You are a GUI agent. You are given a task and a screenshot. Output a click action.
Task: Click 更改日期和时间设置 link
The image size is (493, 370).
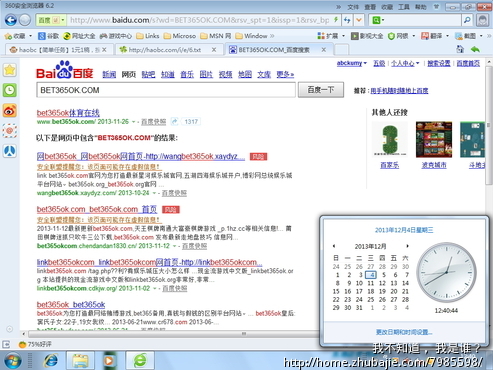click(x=404, y=332)
